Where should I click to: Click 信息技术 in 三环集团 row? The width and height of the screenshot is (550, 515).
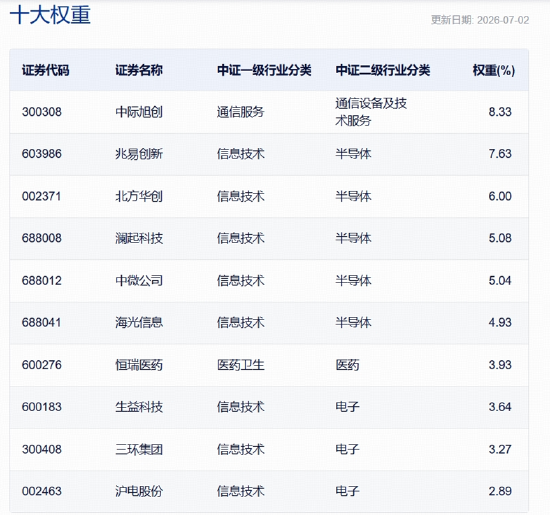241,449
